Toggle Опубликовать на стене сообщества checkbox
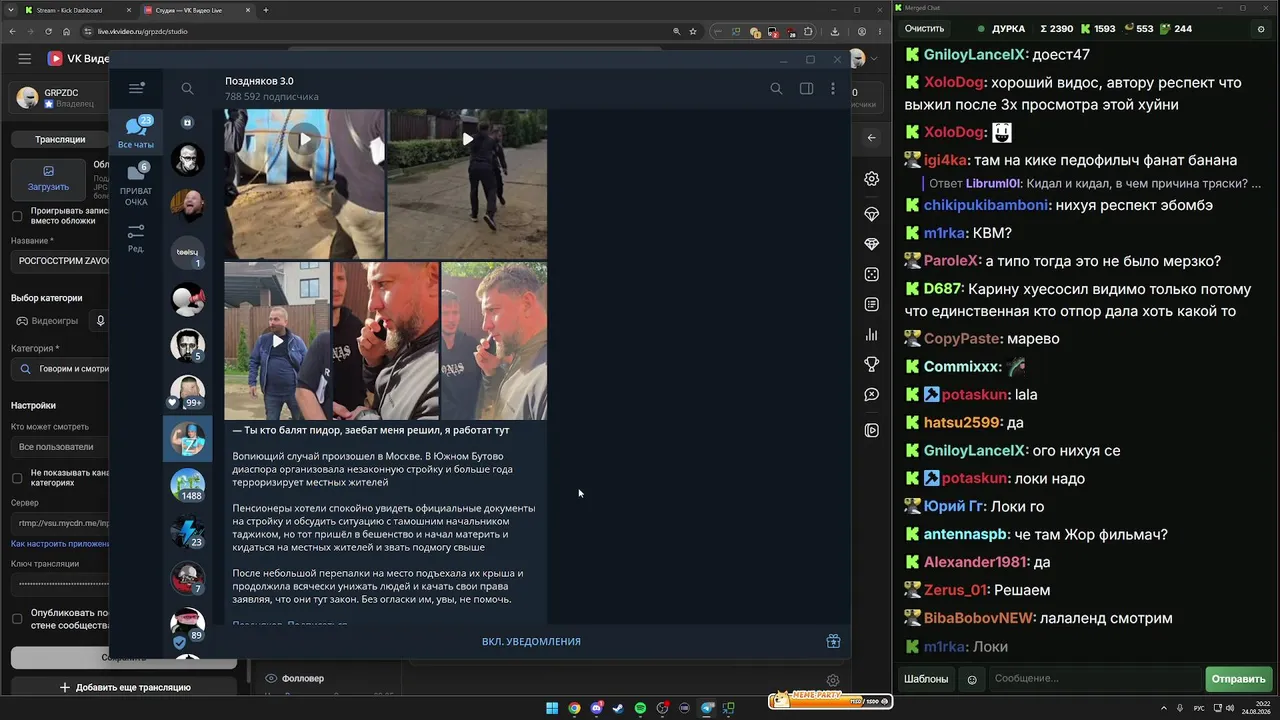 [x=17, y=619]
